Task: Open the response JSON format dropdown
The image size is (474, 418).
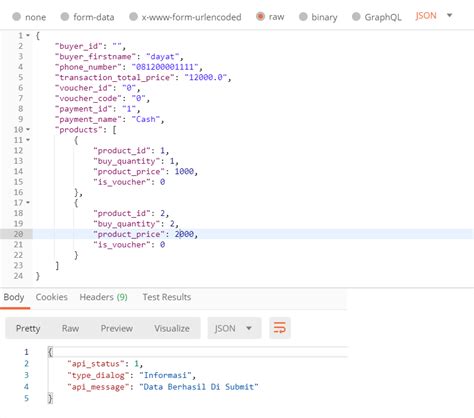Action: pos(234,328)
